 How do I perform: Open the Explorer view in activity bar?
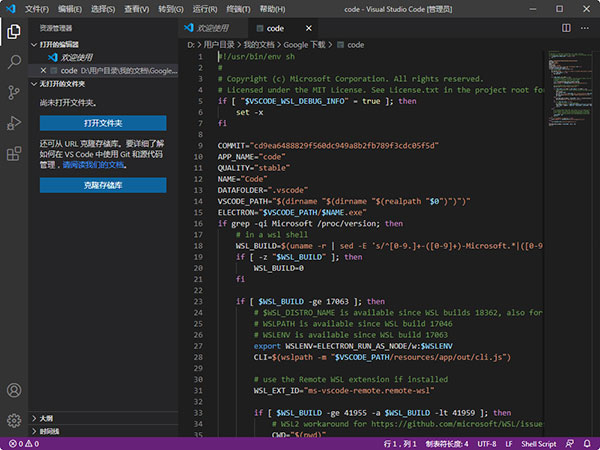pos(14,32)
